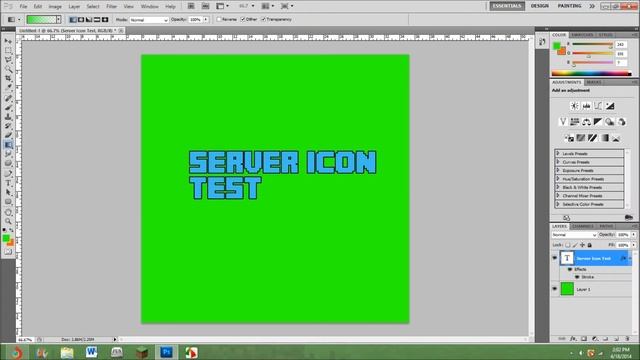The width and height of the screenshot is (640, 360).
Task: Open the gradient Mode dropdown
Action: [149, 20]
